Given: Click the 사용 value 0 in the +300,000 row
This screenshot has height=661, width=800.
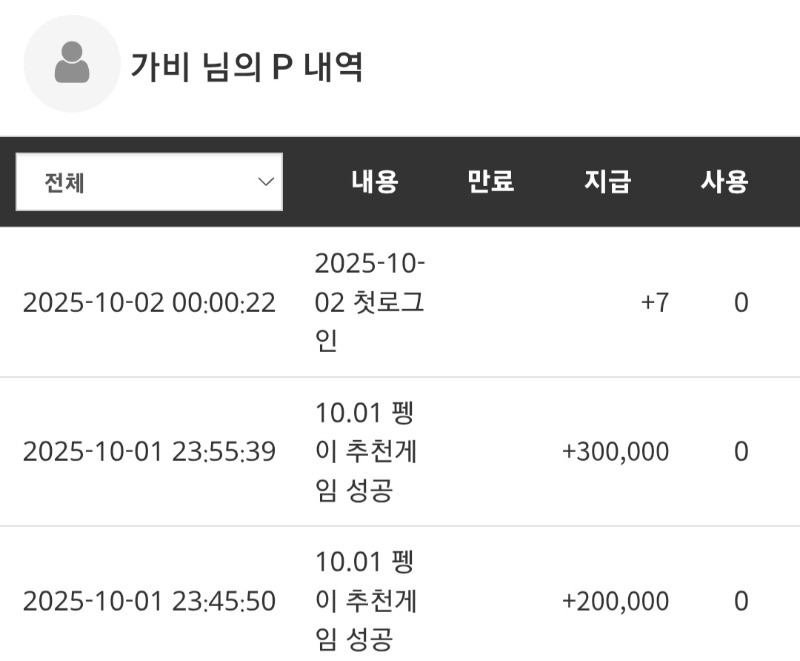Looking at the screenshot, I should point(741,452).
